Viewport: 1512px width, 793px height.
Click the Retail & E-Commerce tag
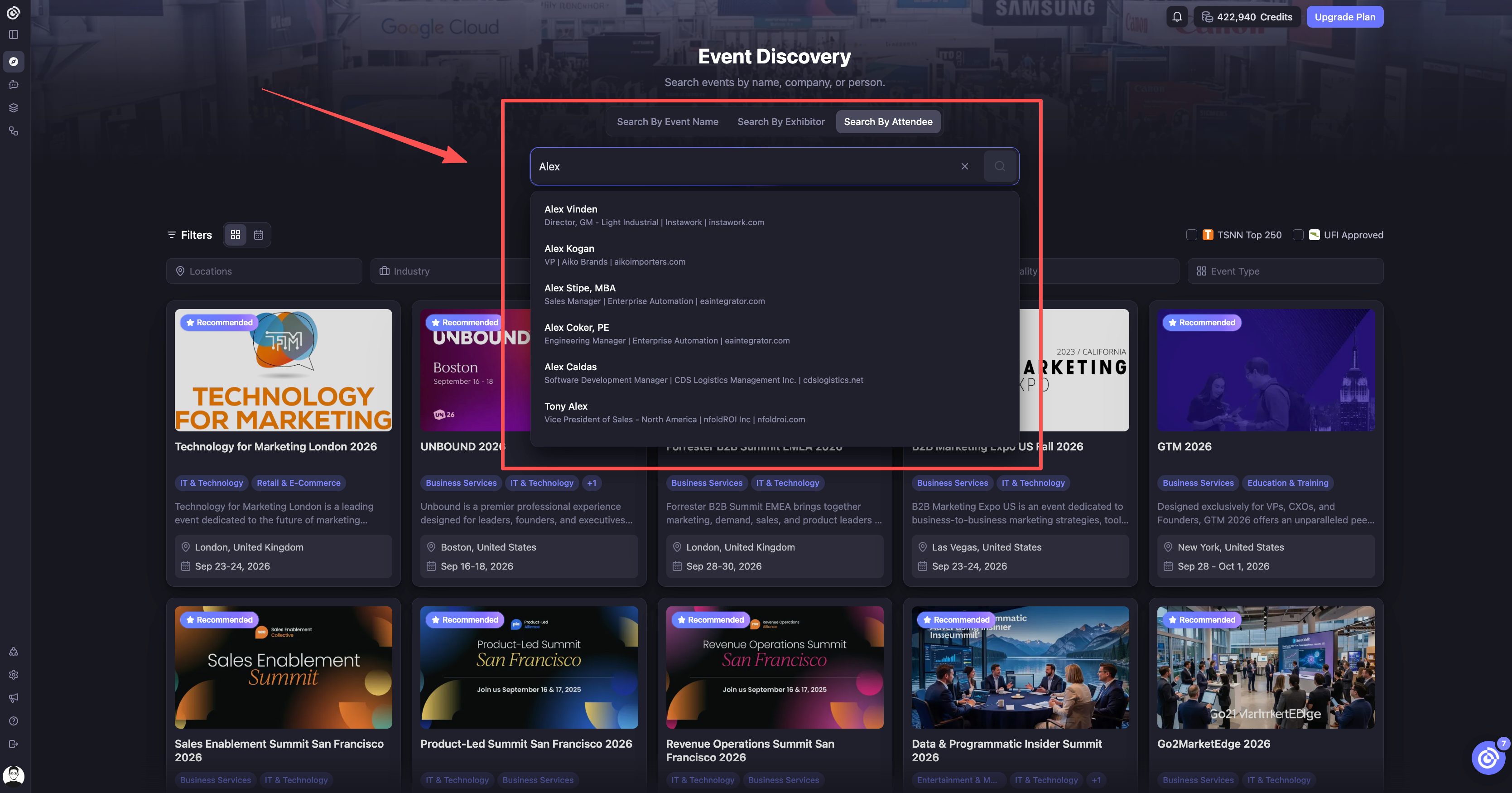point(299,483)
